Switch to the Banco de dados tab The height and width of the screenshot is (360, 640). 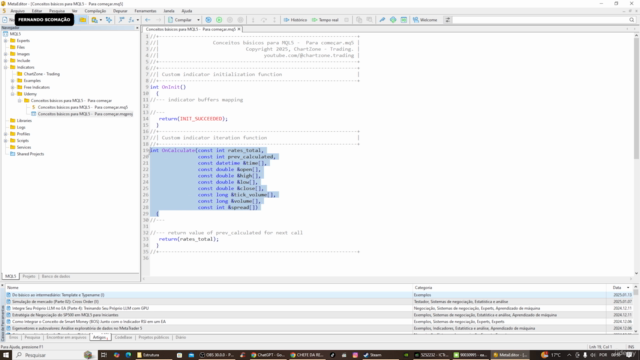coord(56,276)
